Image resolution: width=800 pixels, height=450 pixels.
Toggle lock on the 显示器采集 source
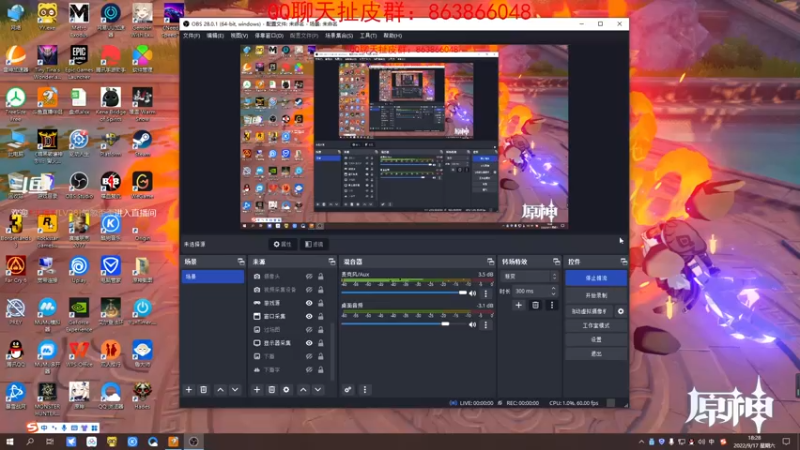[x=320, y=343]
